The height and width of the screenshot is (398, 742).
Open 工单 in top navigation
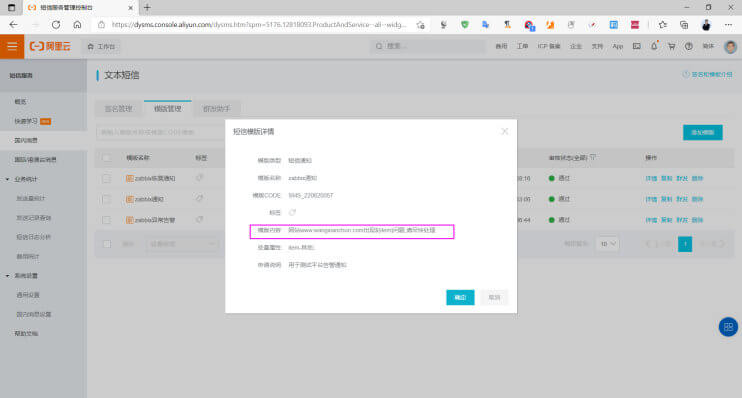pos(522,46)
